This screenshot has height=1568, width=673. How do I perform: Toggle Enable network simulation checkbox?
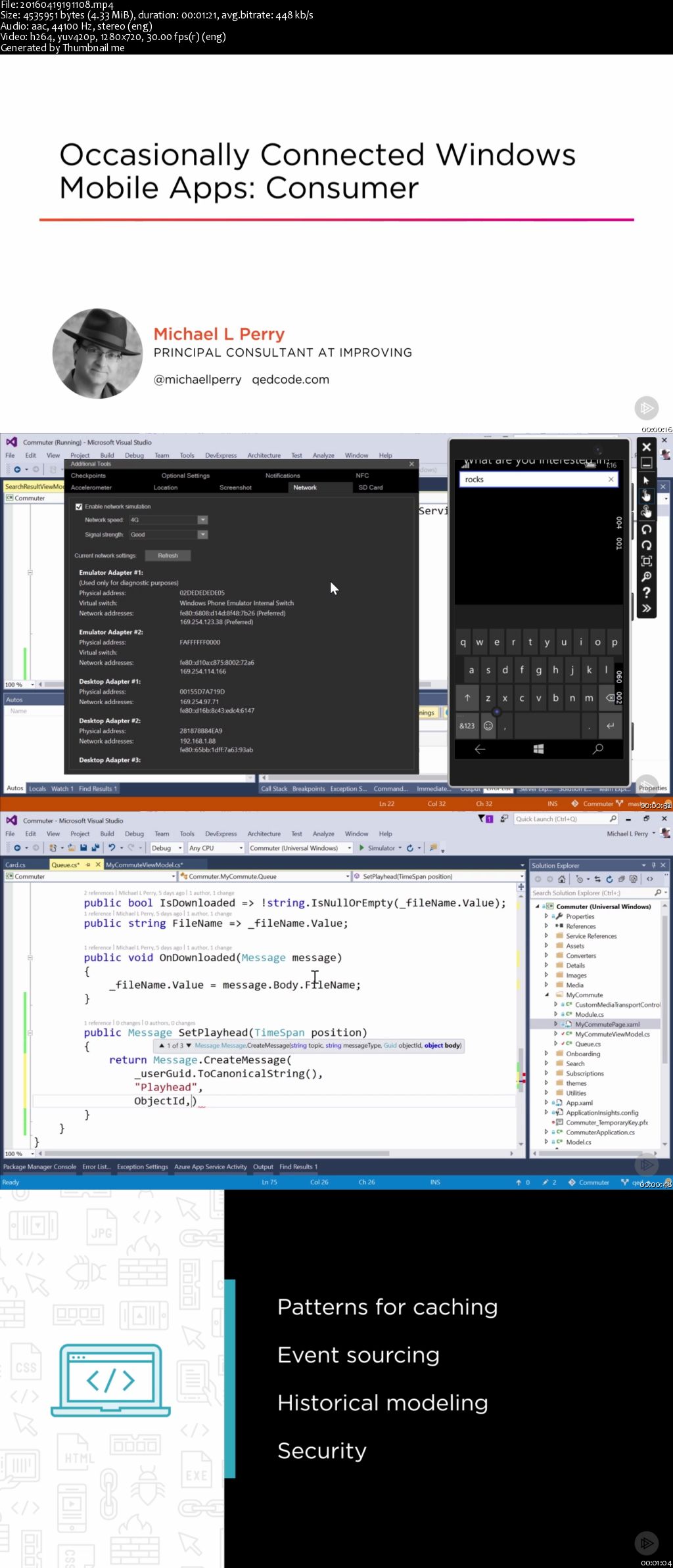(x=79, y=506)
